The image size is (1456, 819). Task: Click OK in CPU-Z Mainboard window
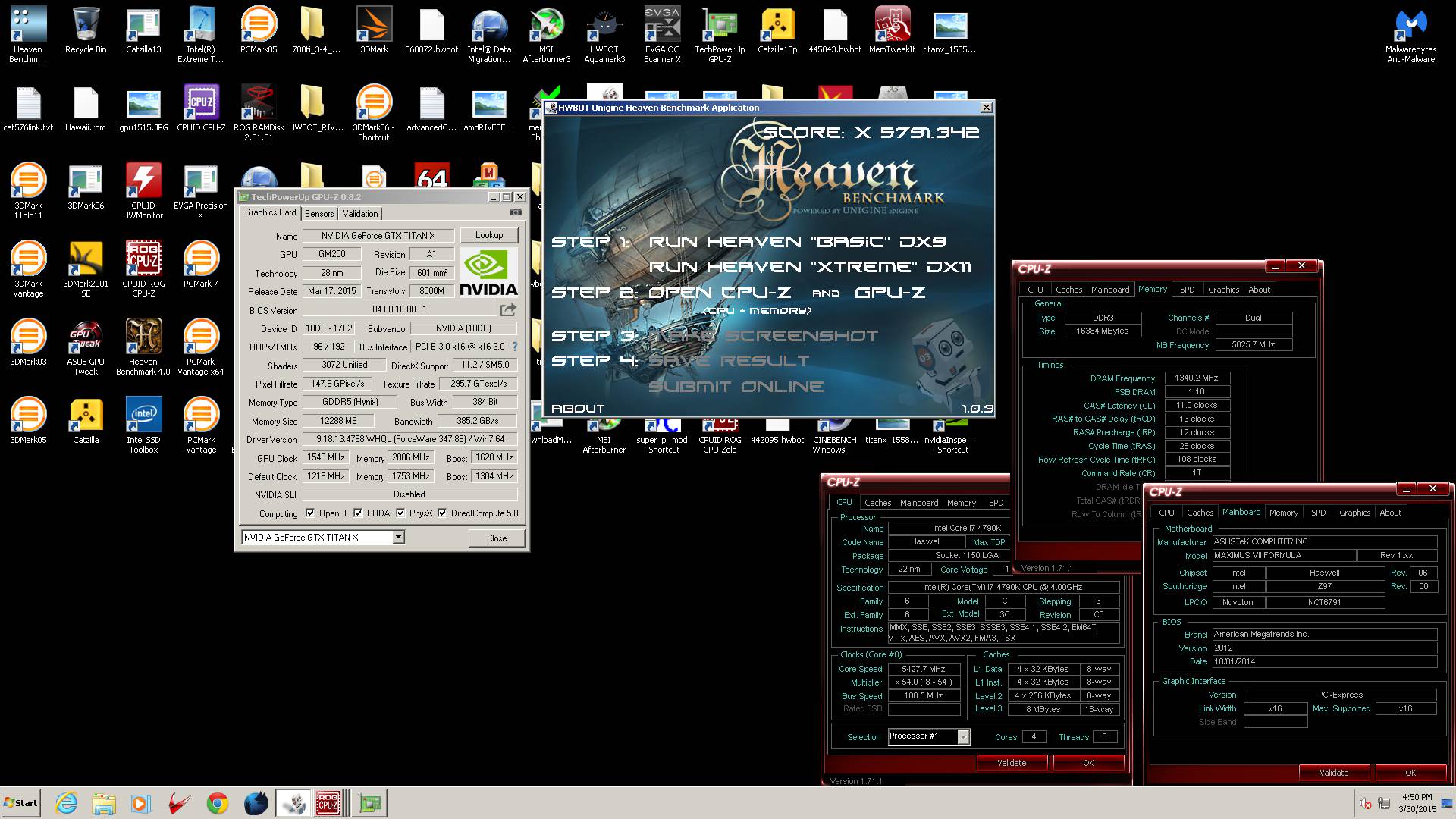coord(1410,773)
